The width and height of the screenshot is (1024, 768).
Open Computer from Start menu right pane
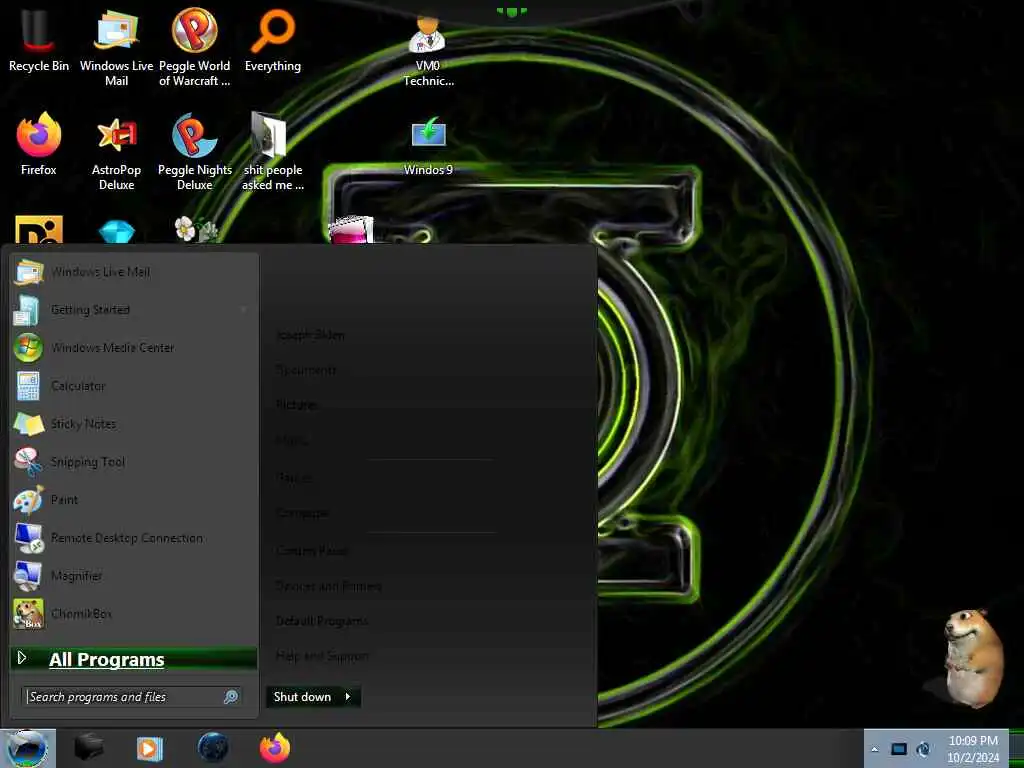pyautogui.click(x=302, y=513)
